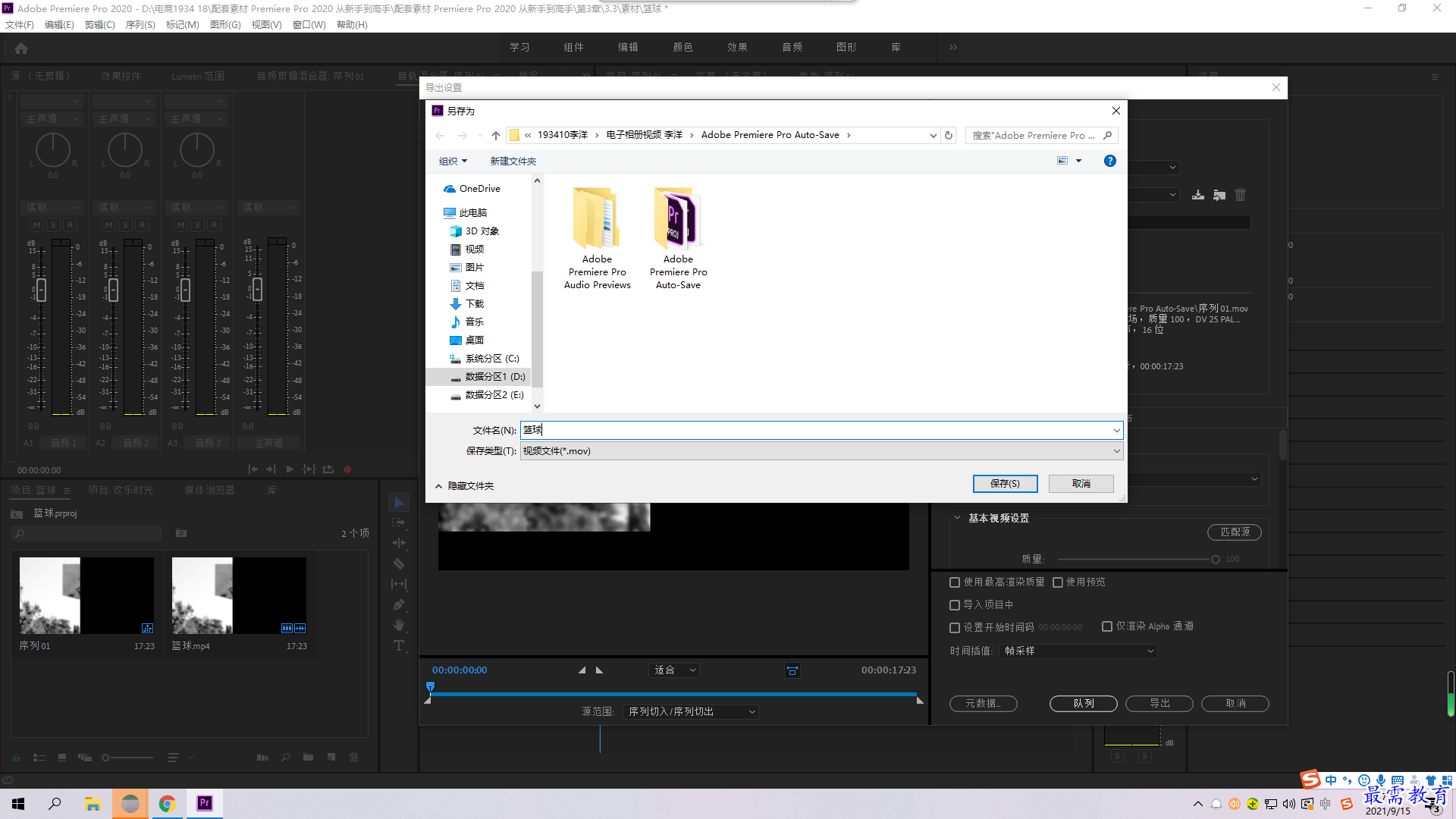Open address bar history dropdown
Viewport: 1456px width, 819px height.
[933, 136]
